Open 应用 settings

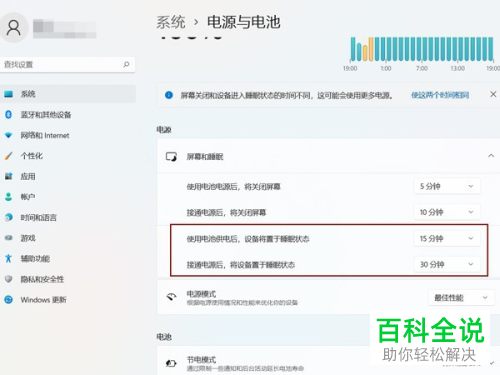pyautogui.click(x=68, y=176)
